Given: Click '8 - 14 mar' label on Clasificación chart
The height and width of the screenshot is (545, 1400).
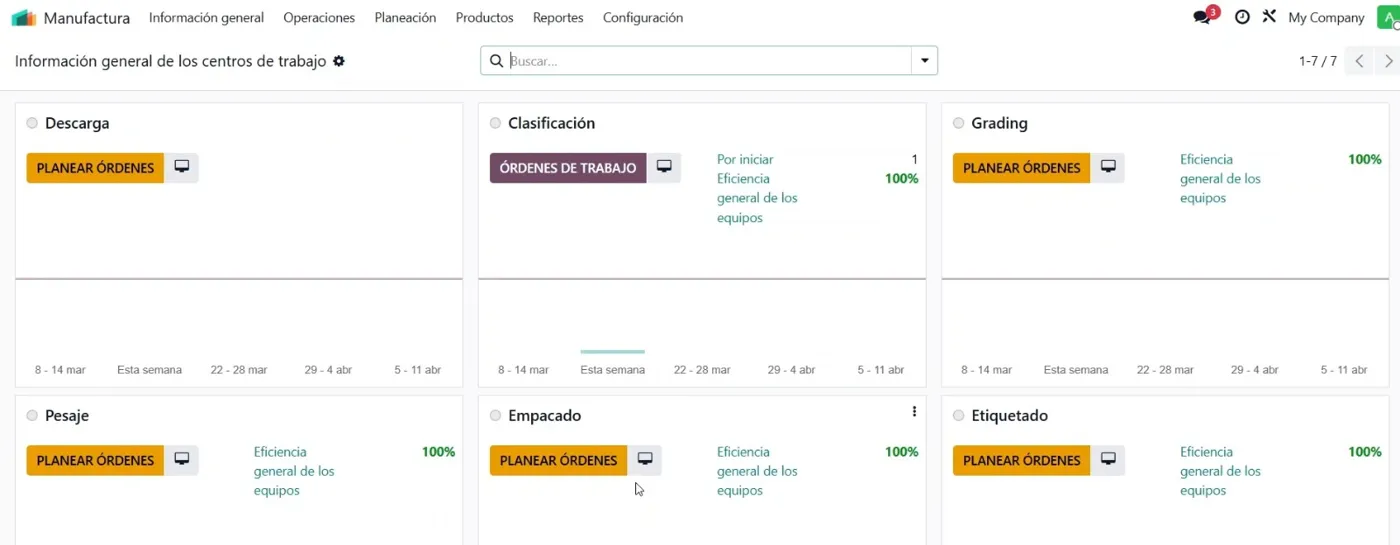Looking at the screenshot, I should coord(523,370).
